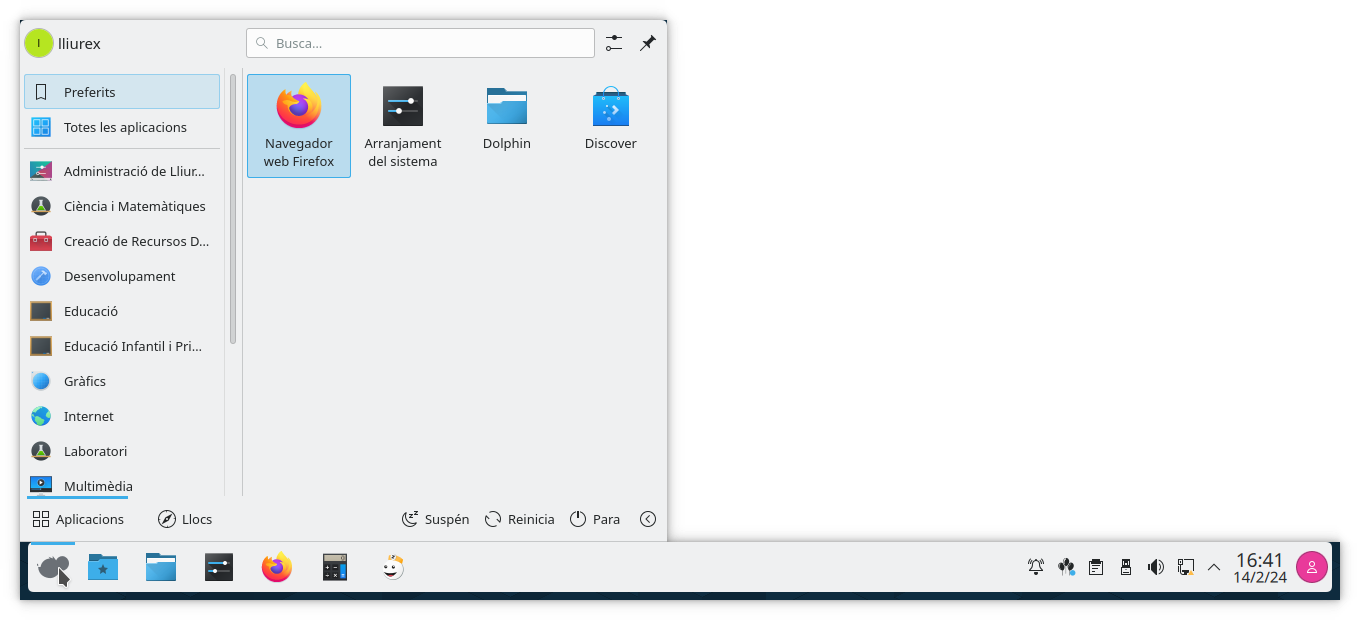Pin the application menu open

click(x=648, y=43)
